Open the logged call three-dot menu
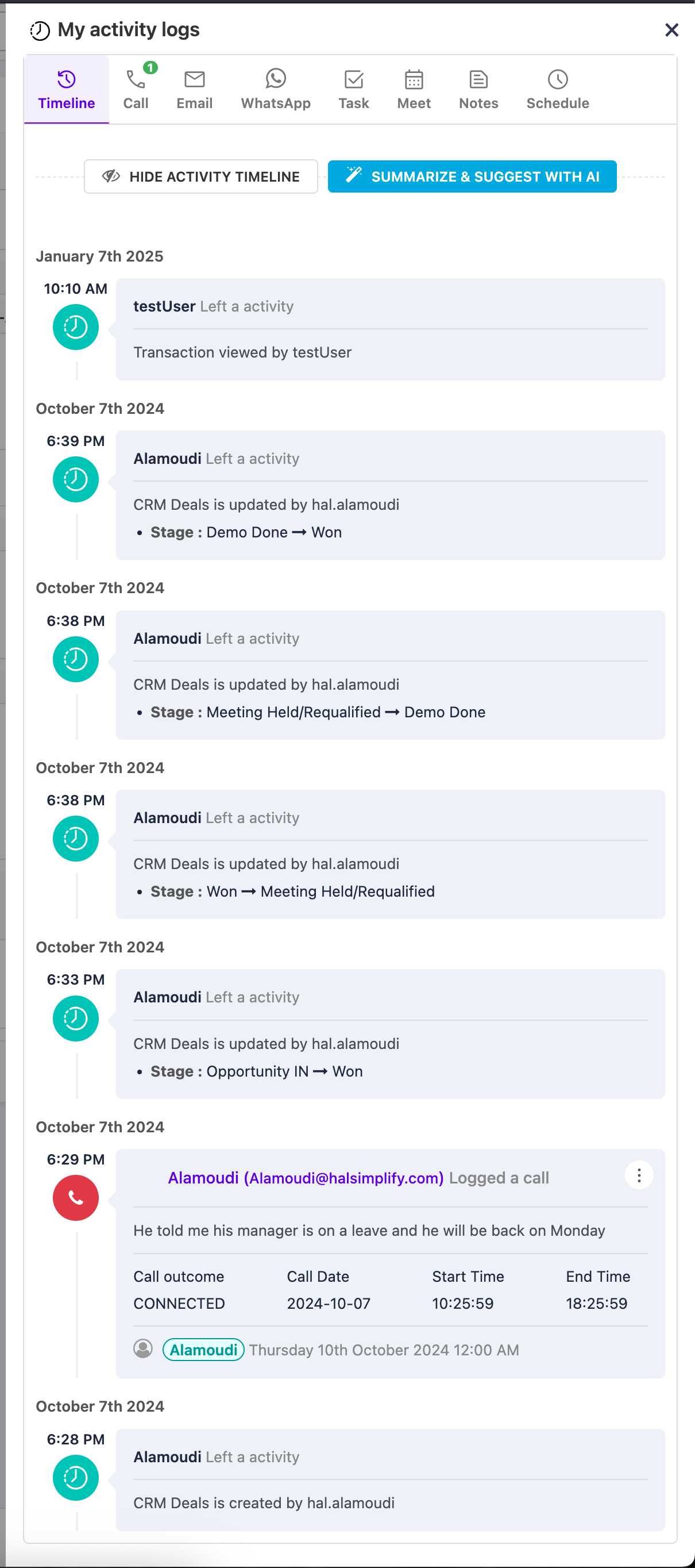 pos(639,1175)
